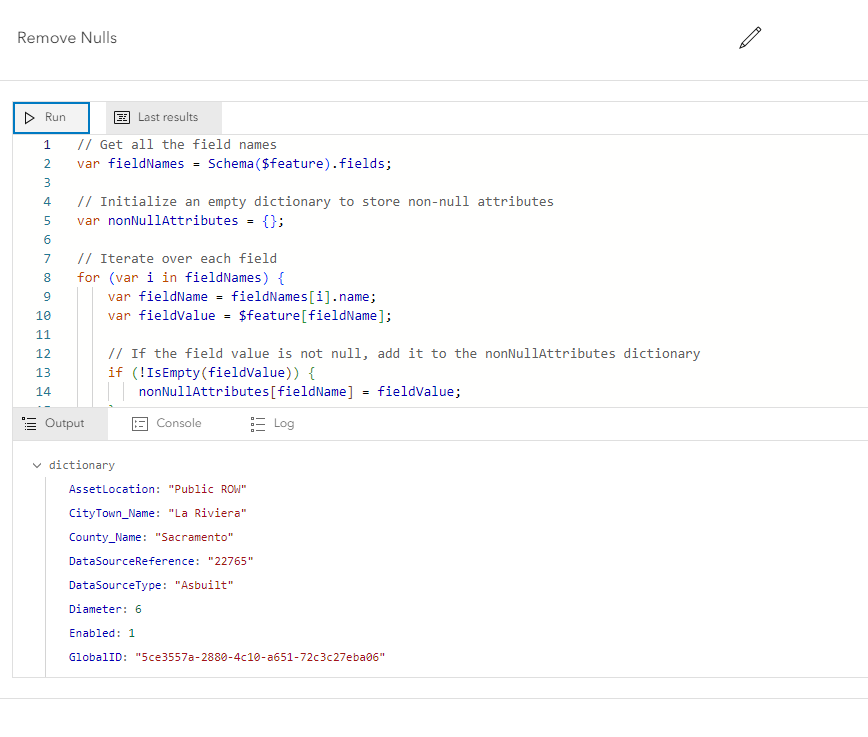
Task: Select the AssetLocation output entry
Action: [157, 489]
